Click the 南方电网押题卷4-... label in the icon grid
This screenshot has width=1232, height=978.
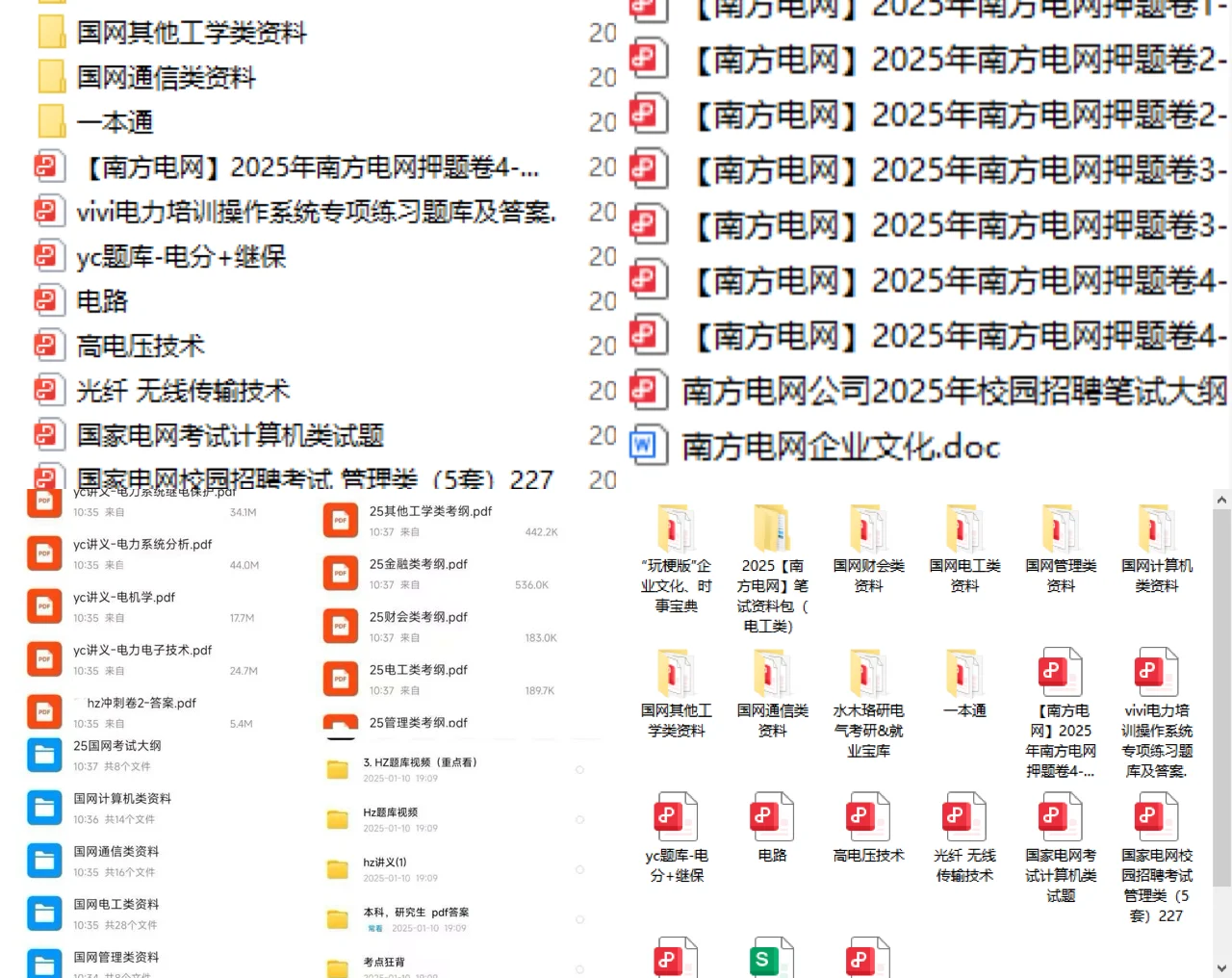click(1061, 740)
